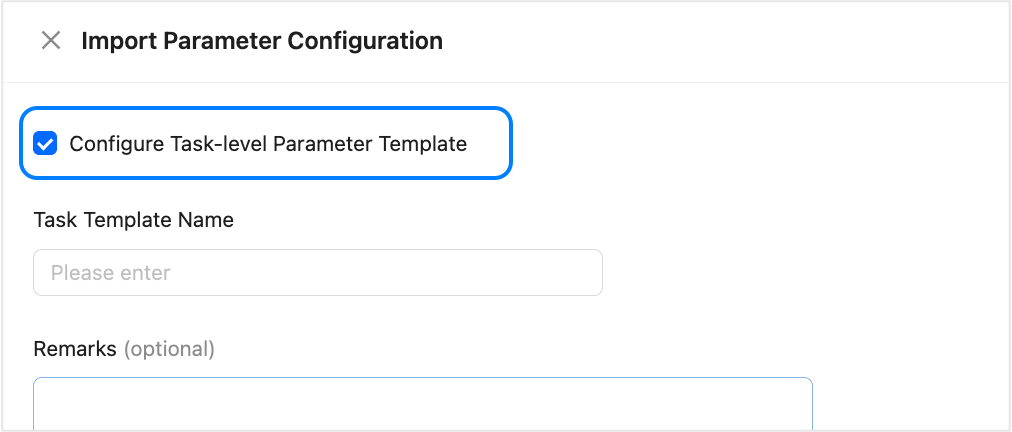
Task: Click the 'Please enter' placeholder field
Action: click(x=110, y=272)
